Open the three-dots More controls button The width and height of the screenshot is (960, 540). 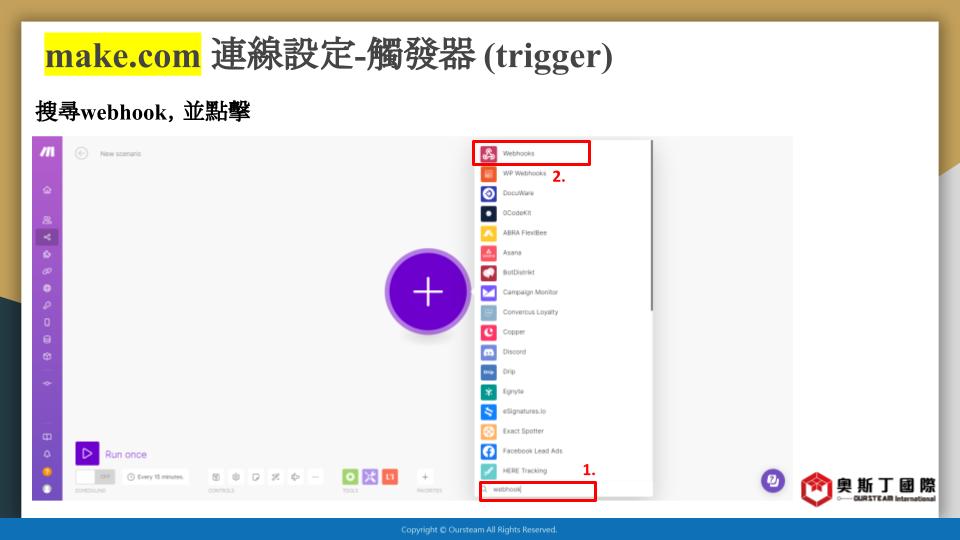[315, 476]
